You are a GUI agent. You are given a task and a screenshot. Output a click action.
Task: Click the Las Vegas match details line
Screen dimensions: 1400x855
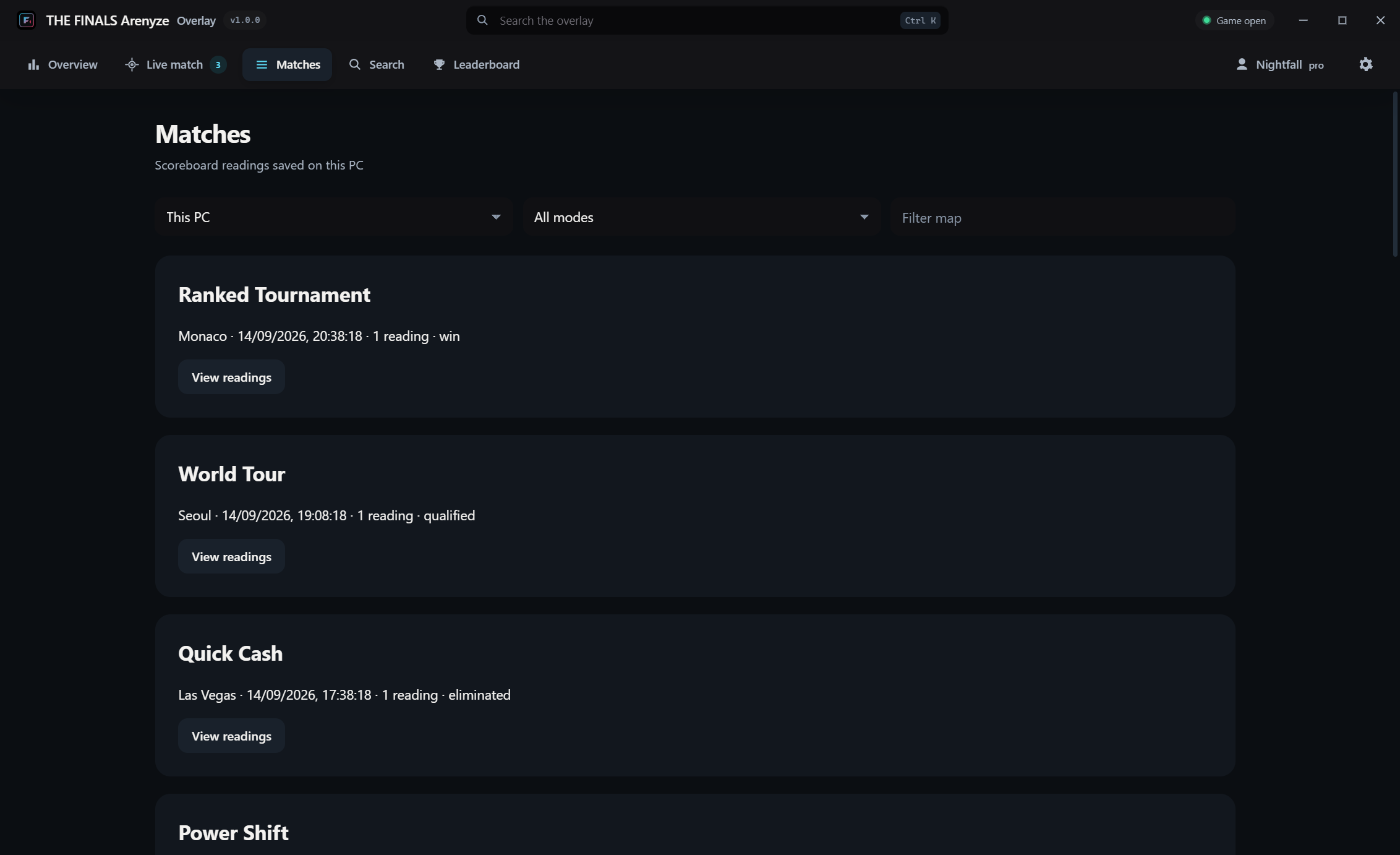coord(344,695)
